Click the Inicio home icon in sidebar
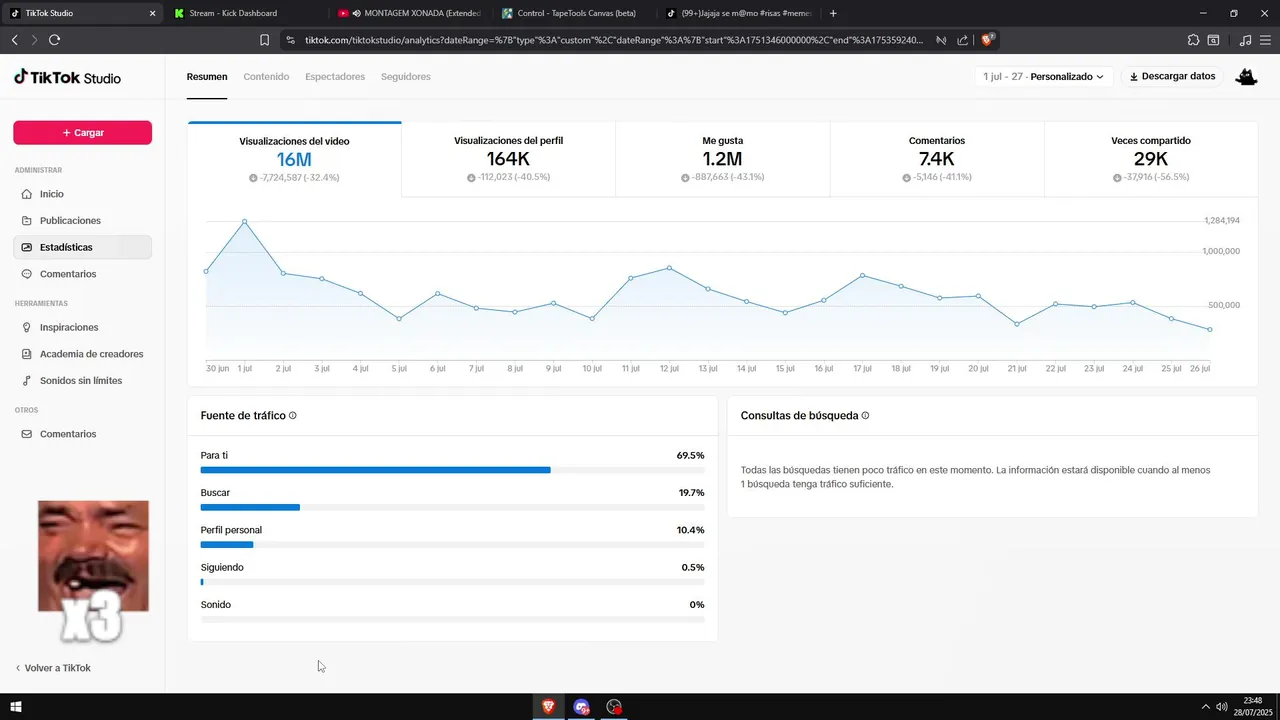The image size is (1280, 720). click(26, 194)
